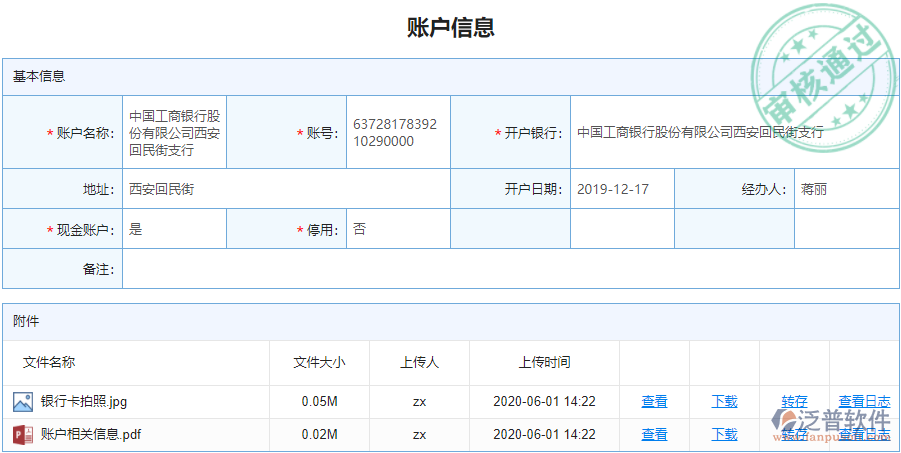Select the file name 账户相关信息.pdf
This screenshot has height=453, width=901.
91,434
